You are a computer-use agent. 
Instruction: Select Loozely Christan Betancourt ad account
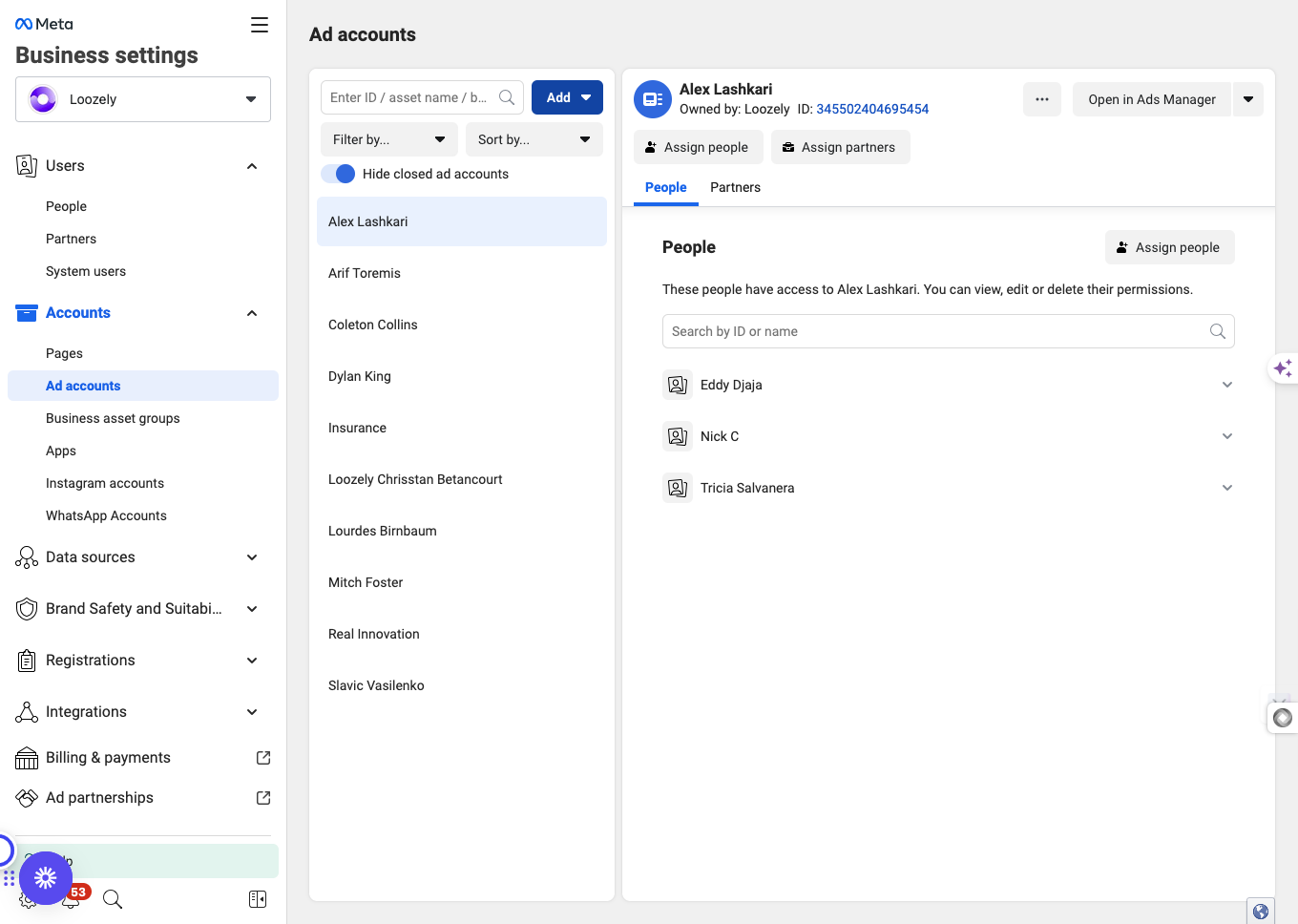point(462,479)
